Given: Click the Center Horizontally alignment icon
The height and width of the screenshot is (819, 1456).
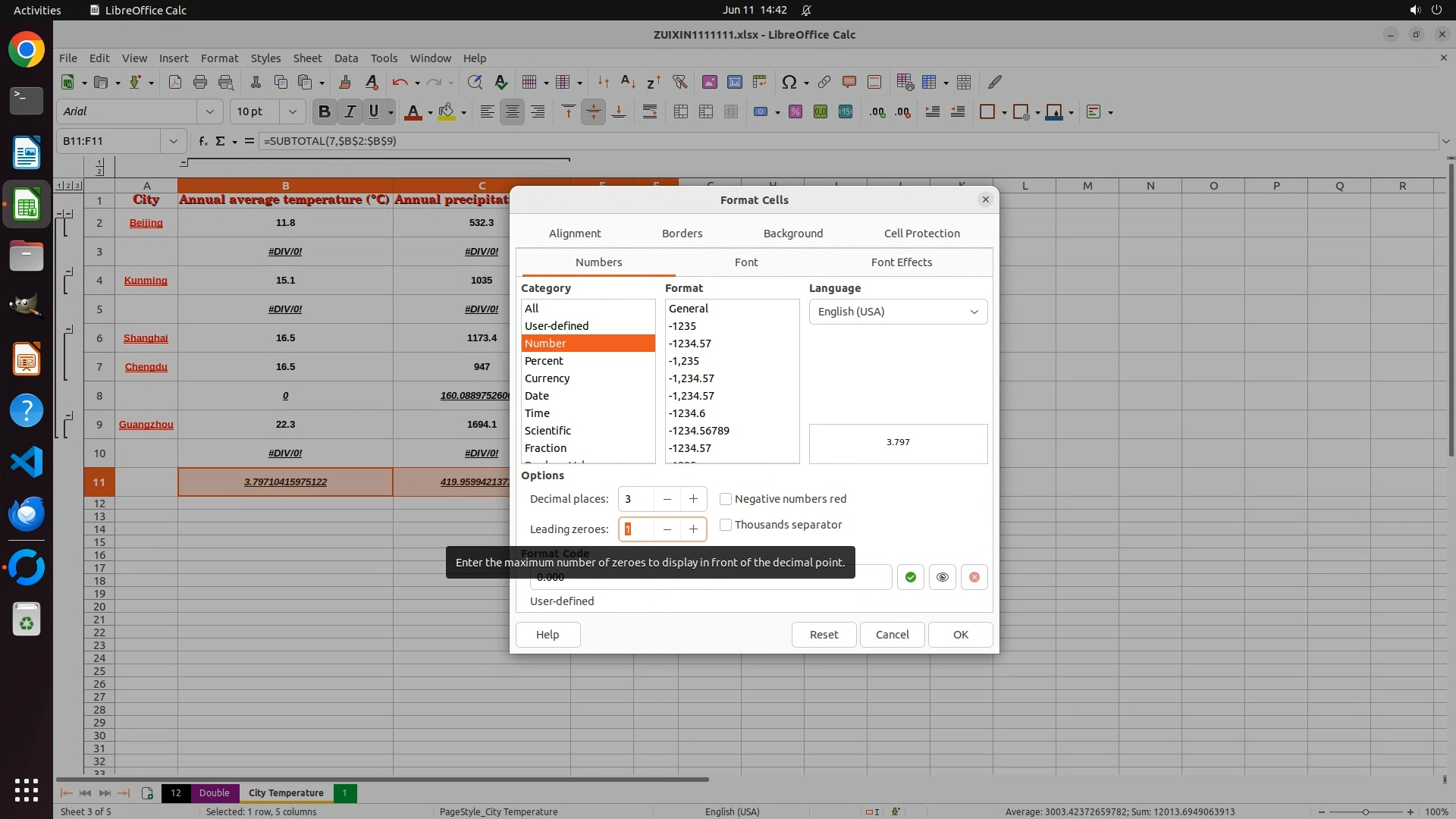Looking at the screenshot, I should coord(512,111).
